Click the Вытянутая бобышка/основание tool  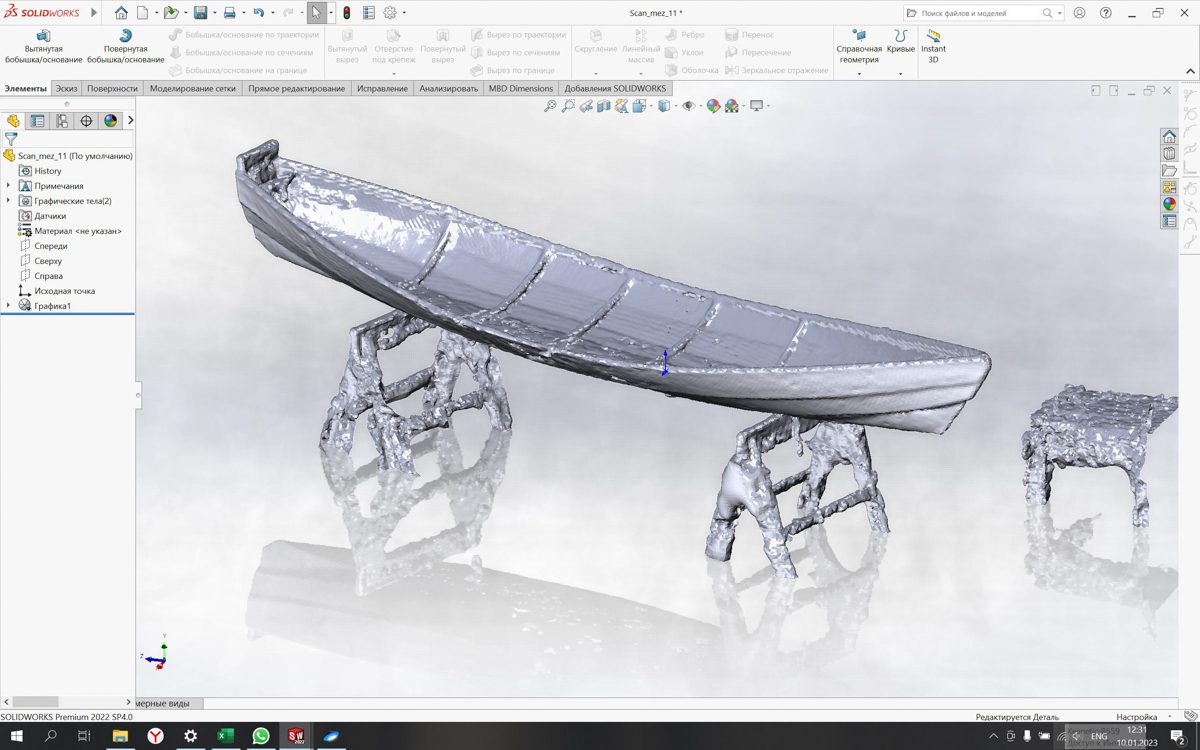43,47
